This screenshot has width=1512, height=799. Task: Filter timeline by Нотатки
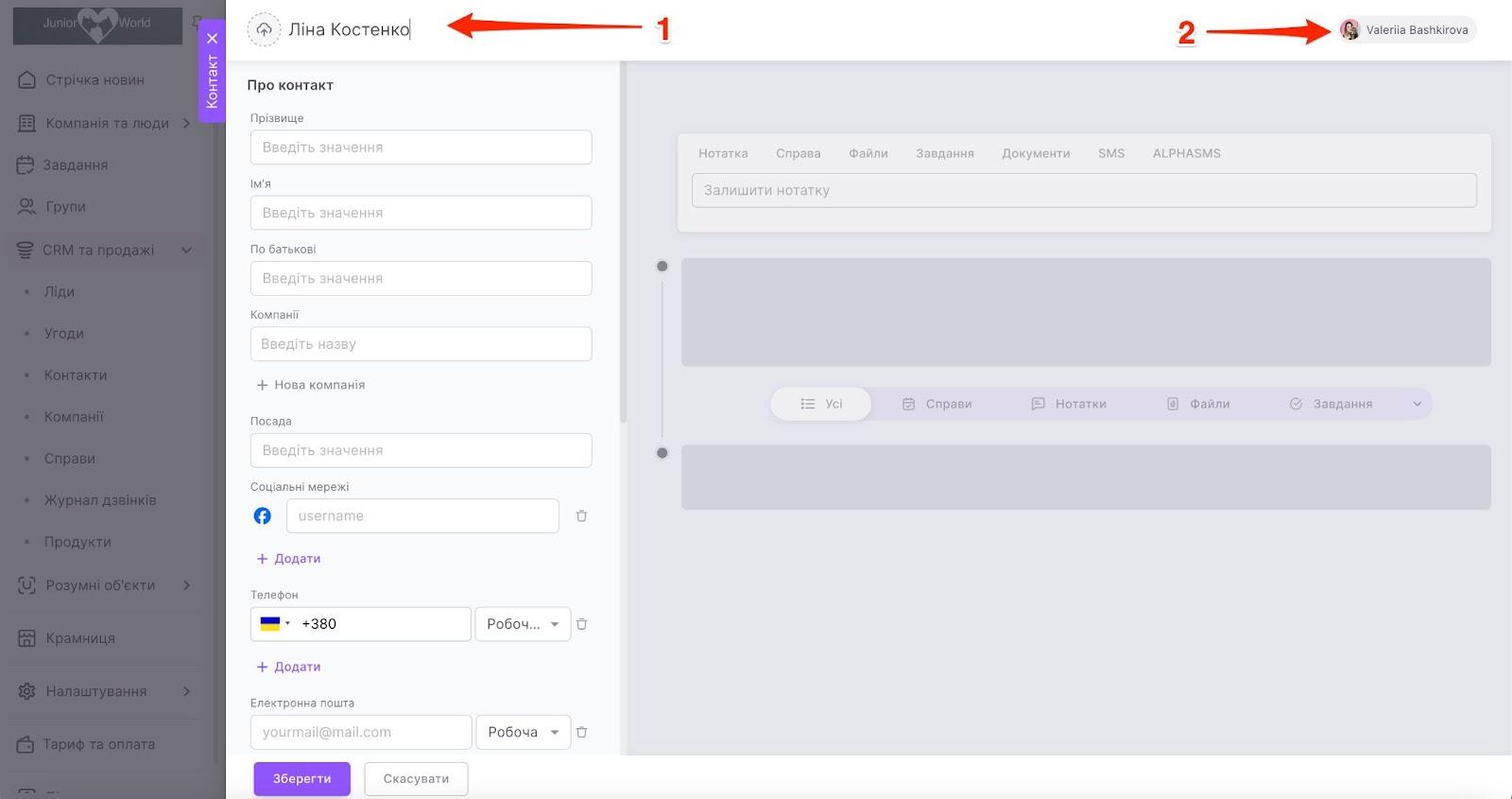click(x=1069, y=404)
